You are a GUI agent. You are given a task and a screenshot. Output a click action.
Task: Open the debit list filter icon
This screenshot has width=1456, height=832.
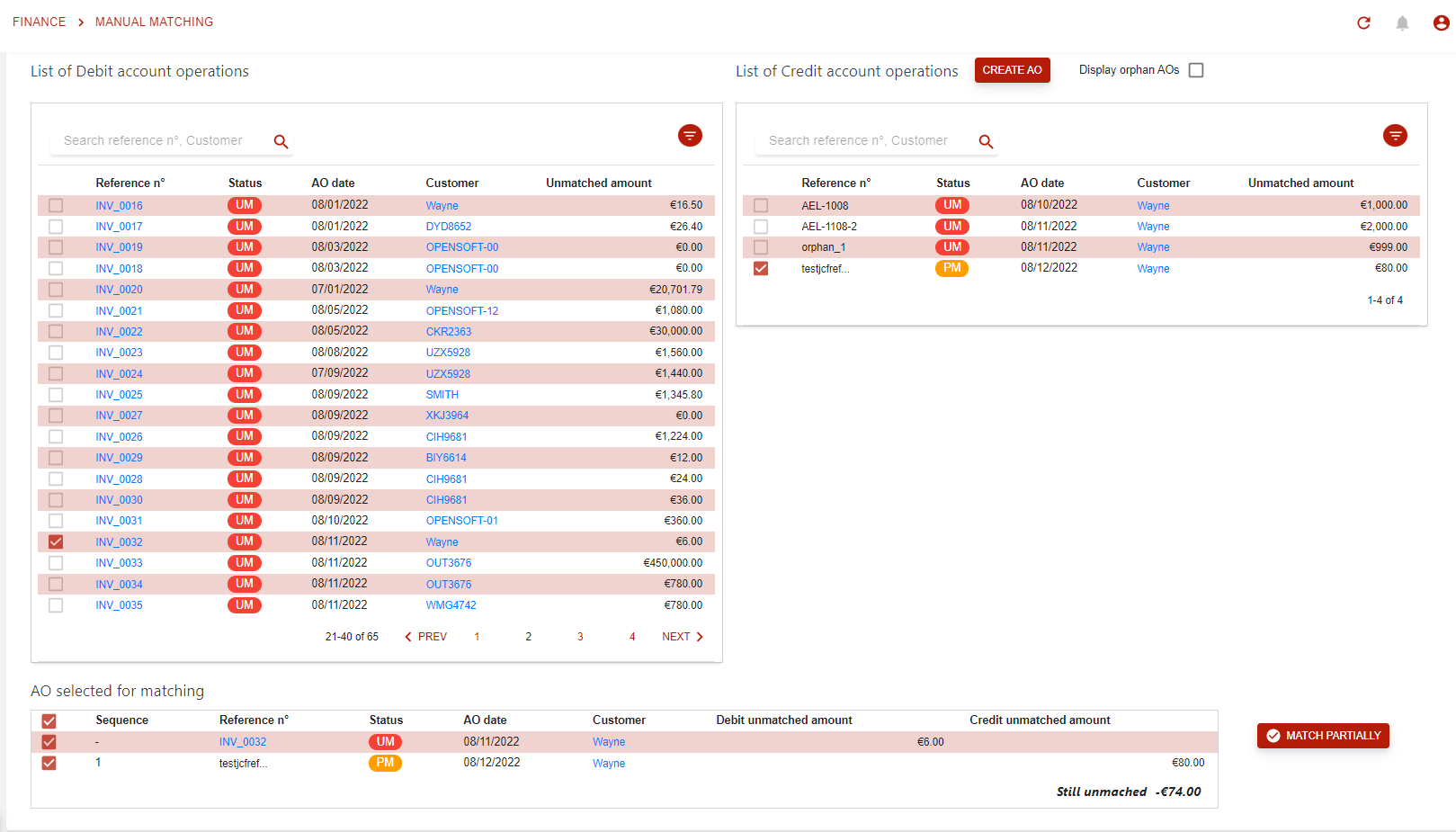[690, 136]
